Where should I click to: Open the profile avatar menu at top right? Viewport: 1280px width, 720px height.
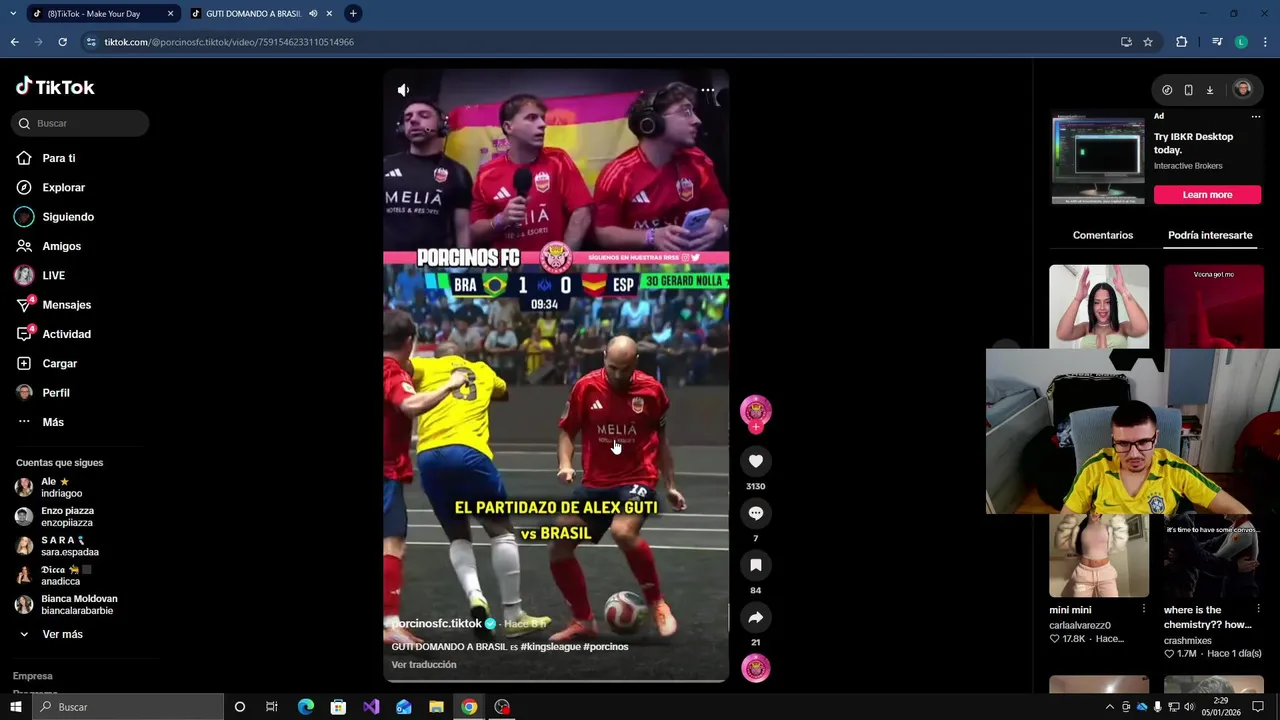tap(1242, 89)
